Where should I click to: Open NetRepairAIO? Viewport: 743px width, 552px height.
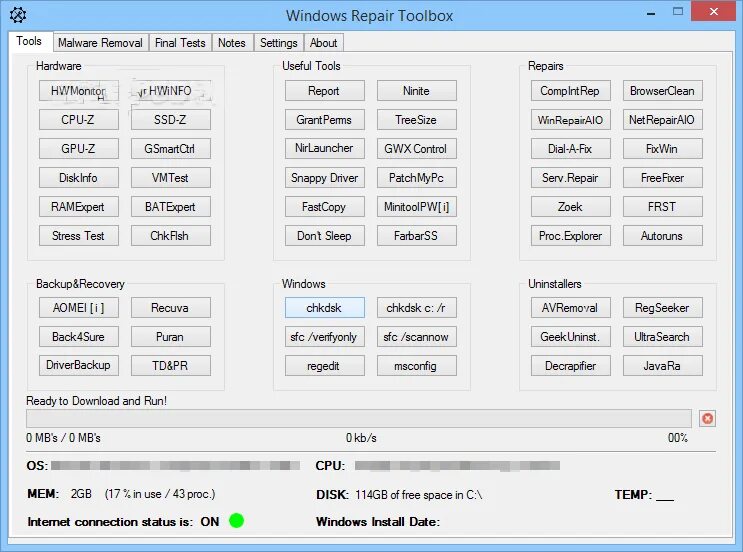click(662, 119)
